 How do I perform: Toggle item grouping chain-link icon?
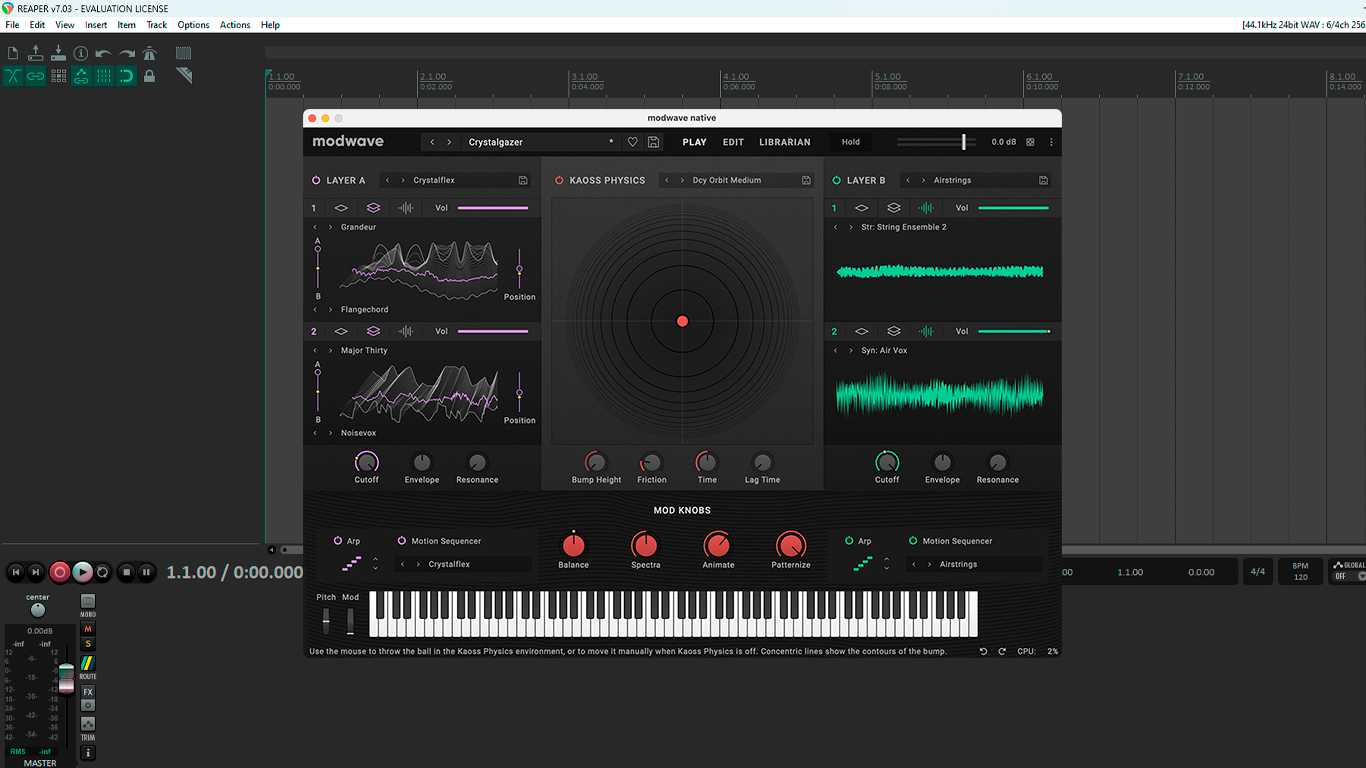click(36, 76)
